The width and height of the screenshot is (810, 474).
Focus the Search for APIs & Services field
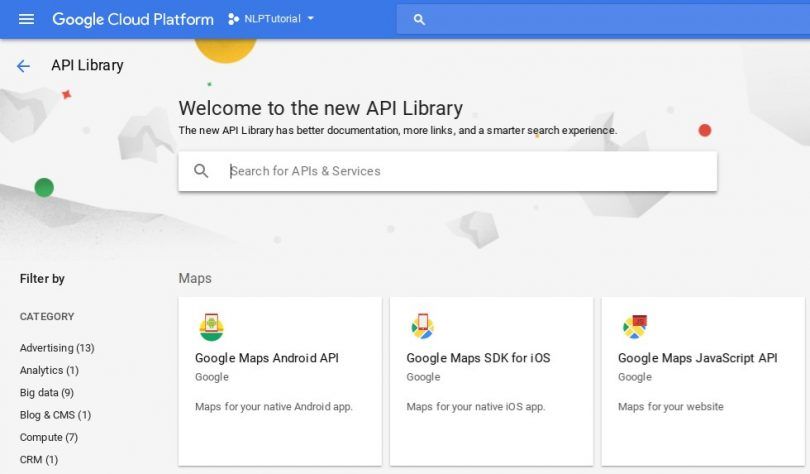[x=447, y=171]
